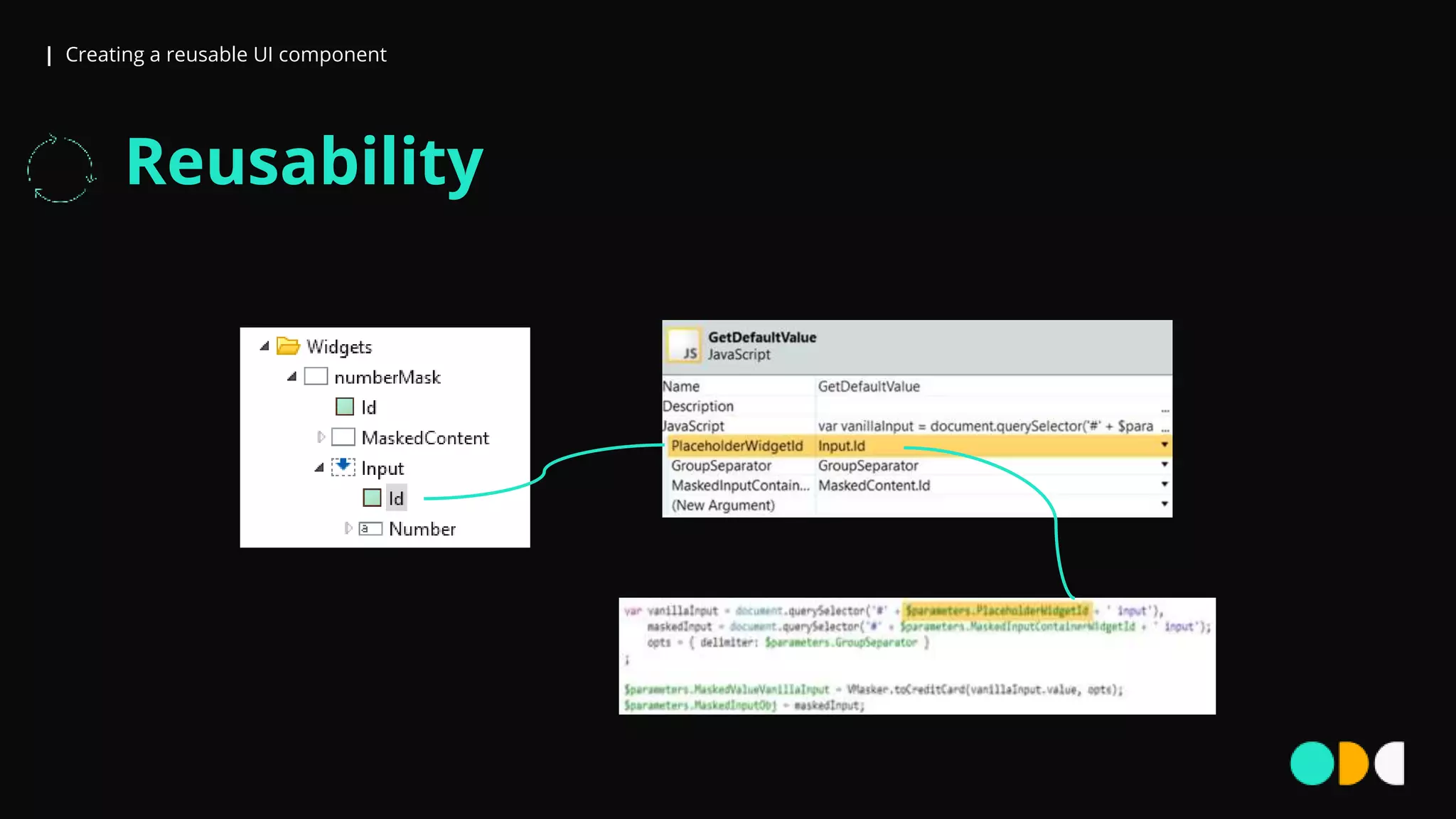Click the GroupSeparator property label
Image resolution: width=1456 pixels, height=819 pixels.
[x=721, y=466]
